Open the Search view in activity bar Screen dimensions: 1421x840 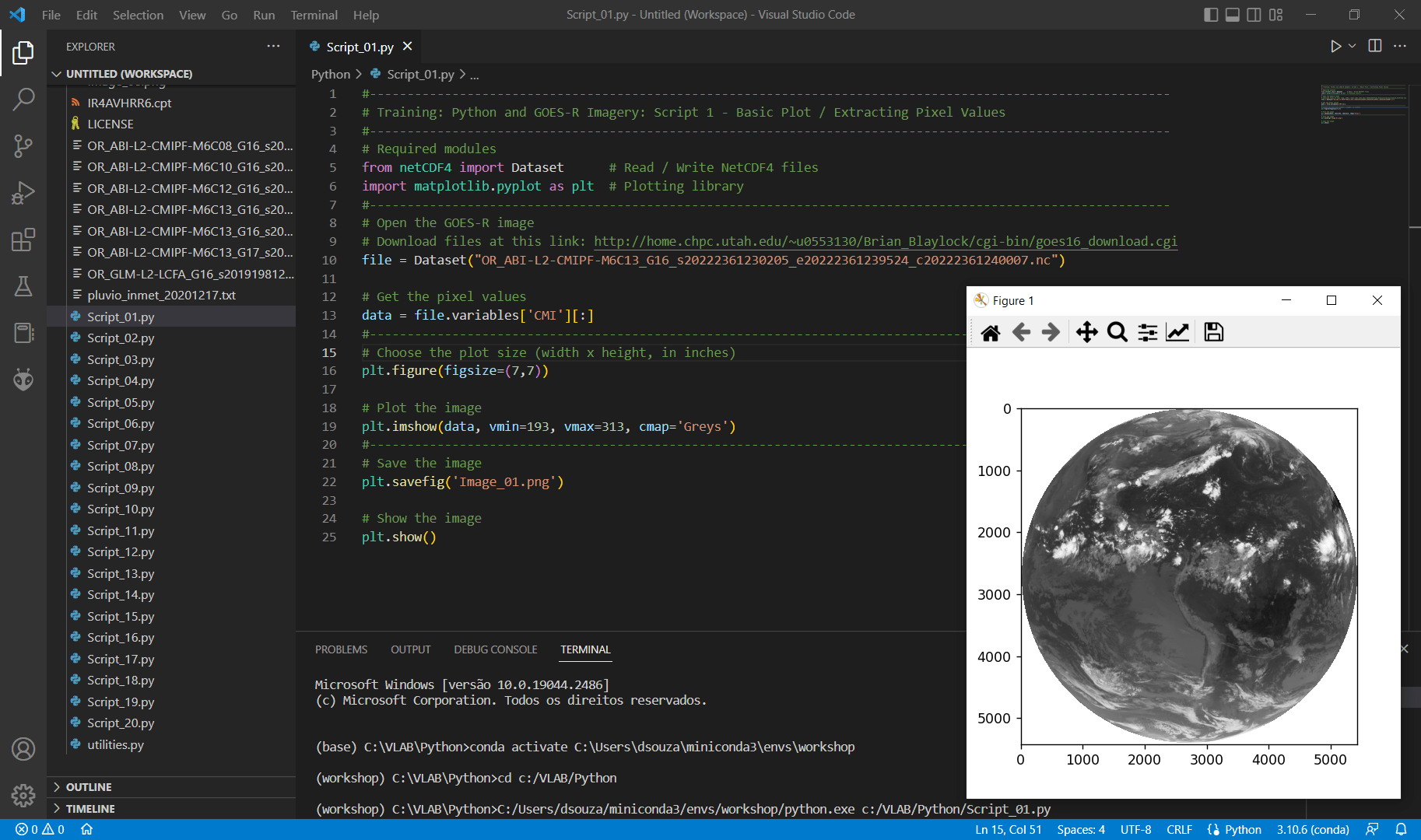coord(23,99)
